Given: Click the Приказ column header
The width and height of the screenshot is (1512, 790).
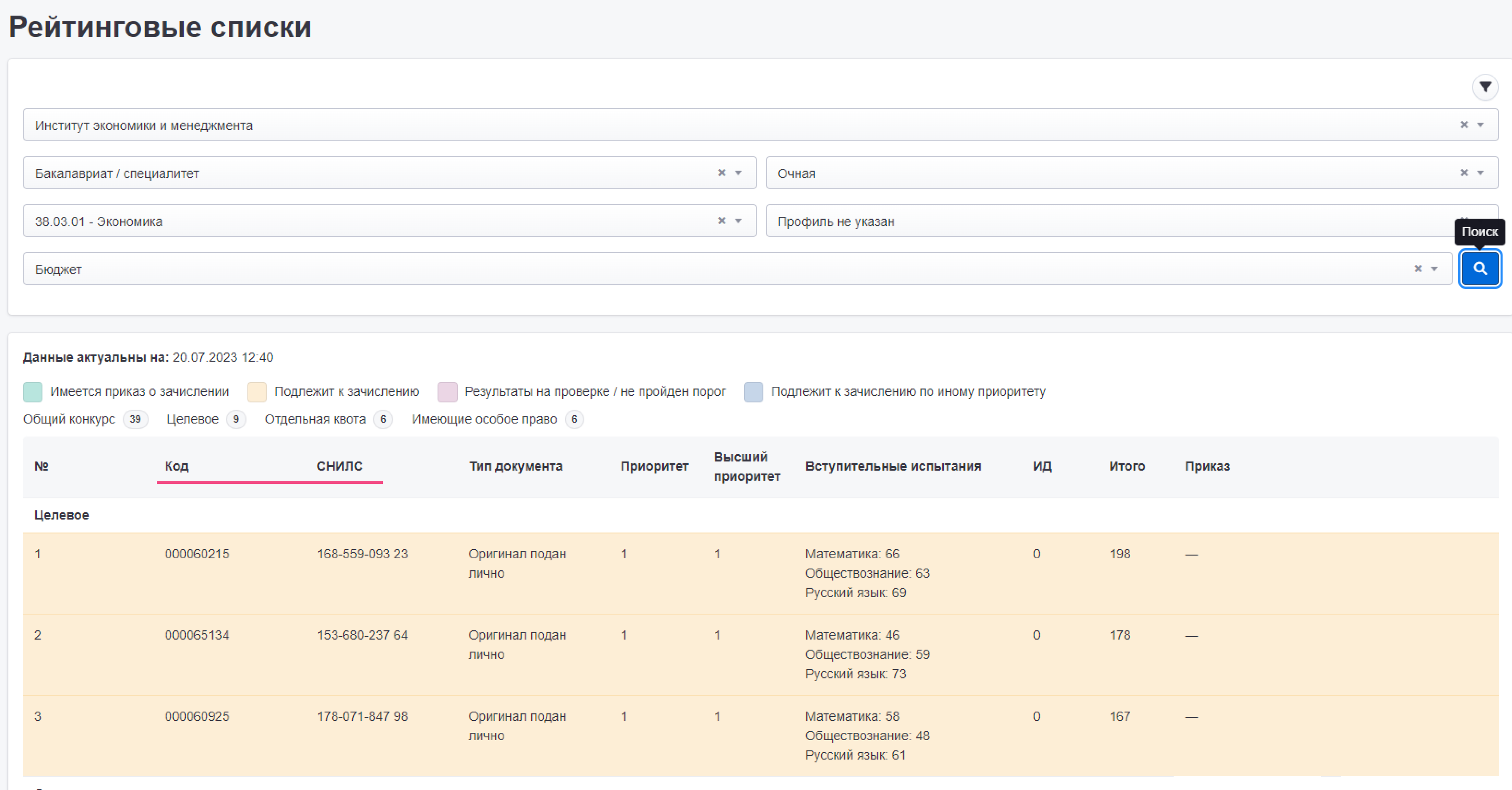Looking at the screenshot, I should click(1207, 466).
